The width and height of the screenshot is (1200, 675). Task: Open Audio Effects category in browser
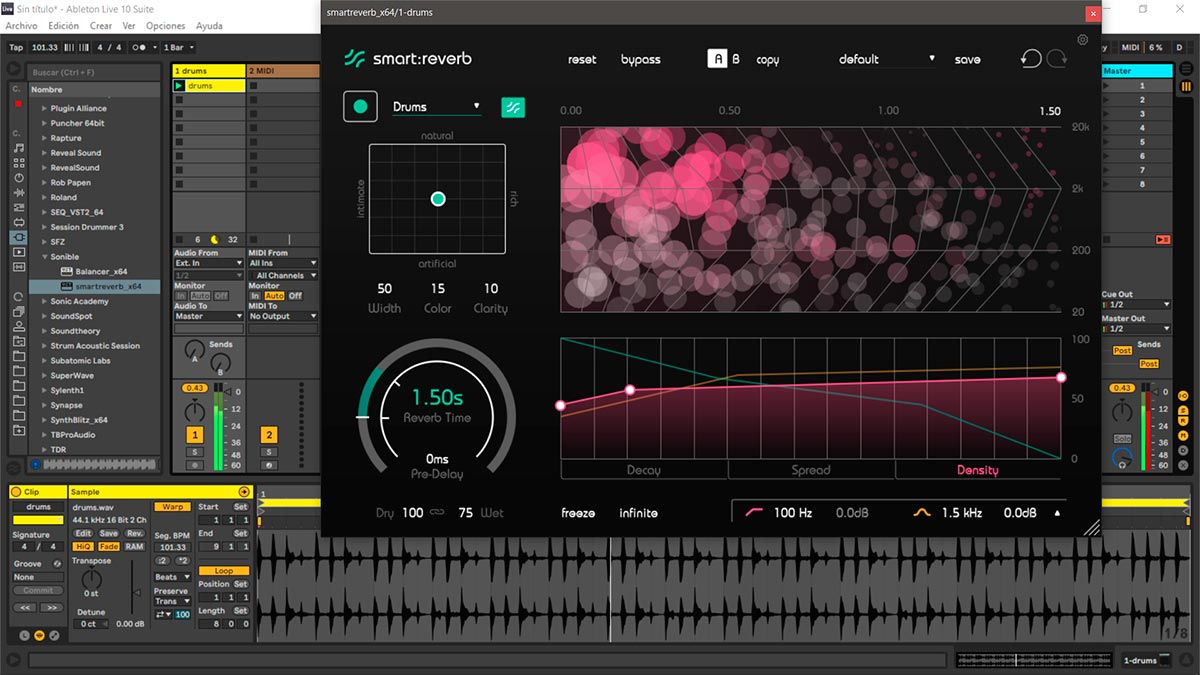pos(20,192)
